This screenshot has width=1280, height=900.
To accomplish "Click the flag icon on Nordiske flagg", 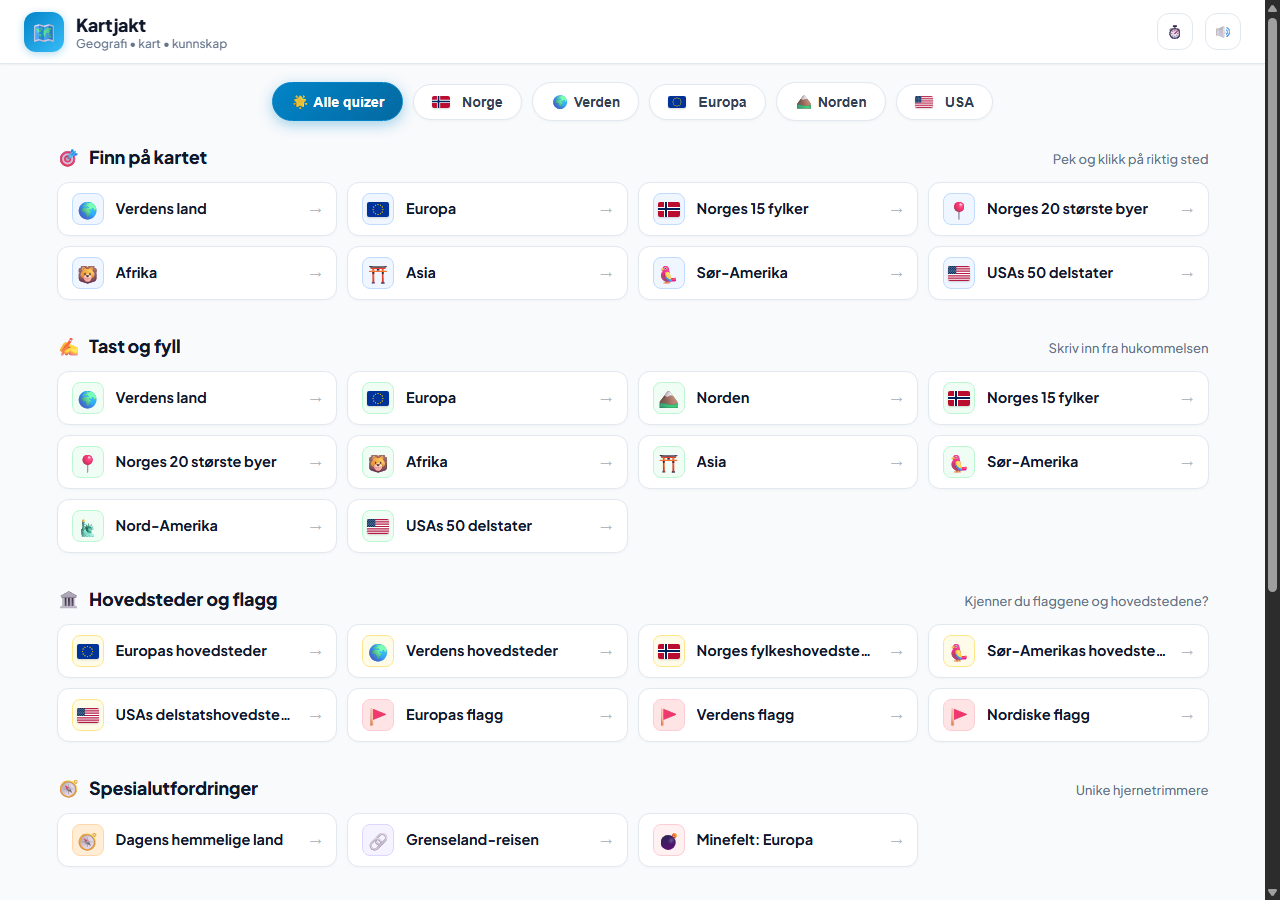I will [x=959, y=715].
